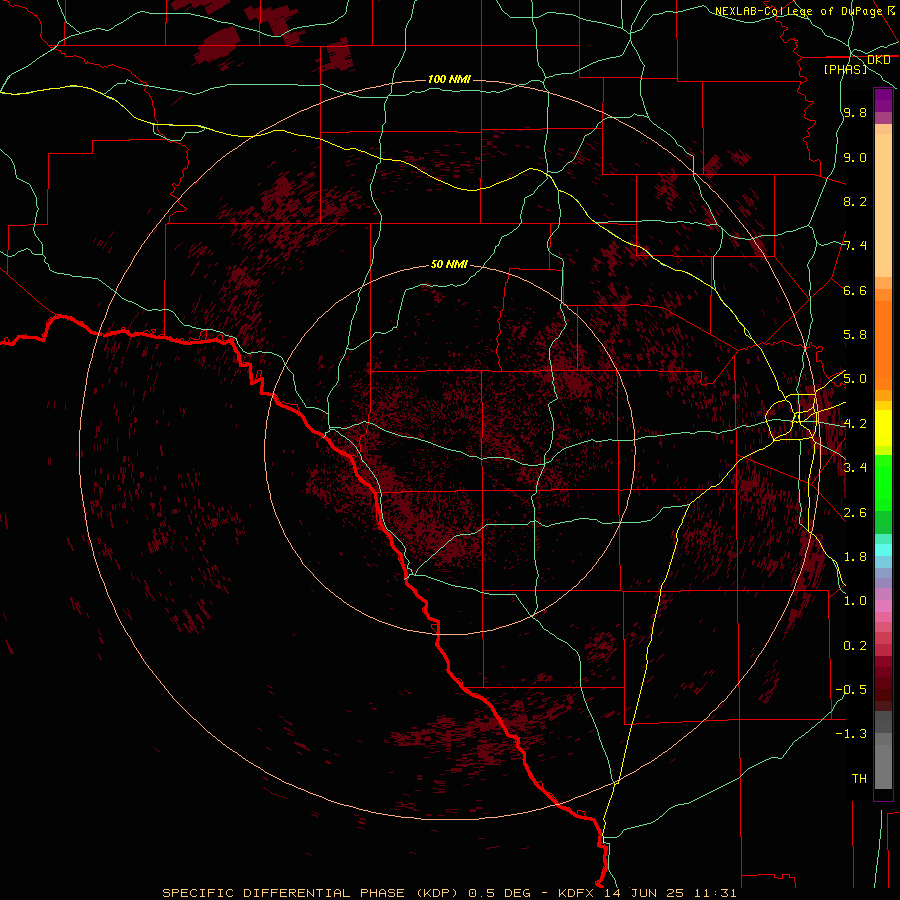900x900 pixels.
Task: Click the KDFX radar site identifier
Action: pos(576,893)
